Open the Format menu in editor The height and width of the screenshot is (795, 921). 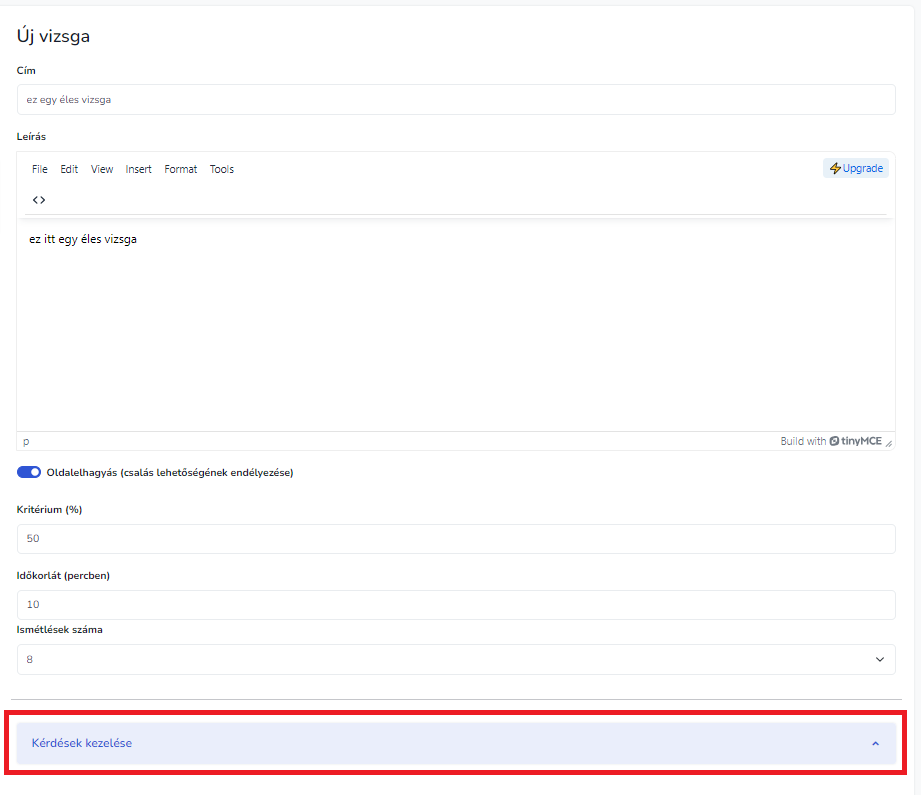click(181, 169)
